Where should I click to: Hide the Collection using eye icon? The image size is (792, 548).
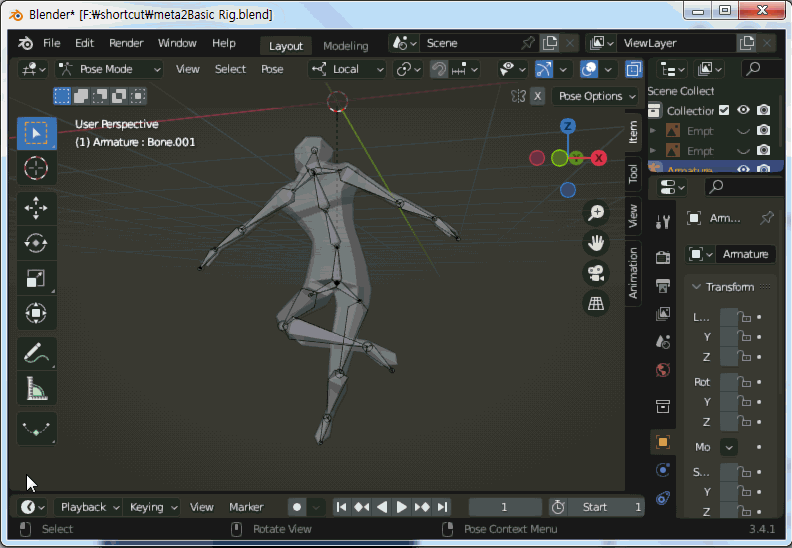point(744,110)
